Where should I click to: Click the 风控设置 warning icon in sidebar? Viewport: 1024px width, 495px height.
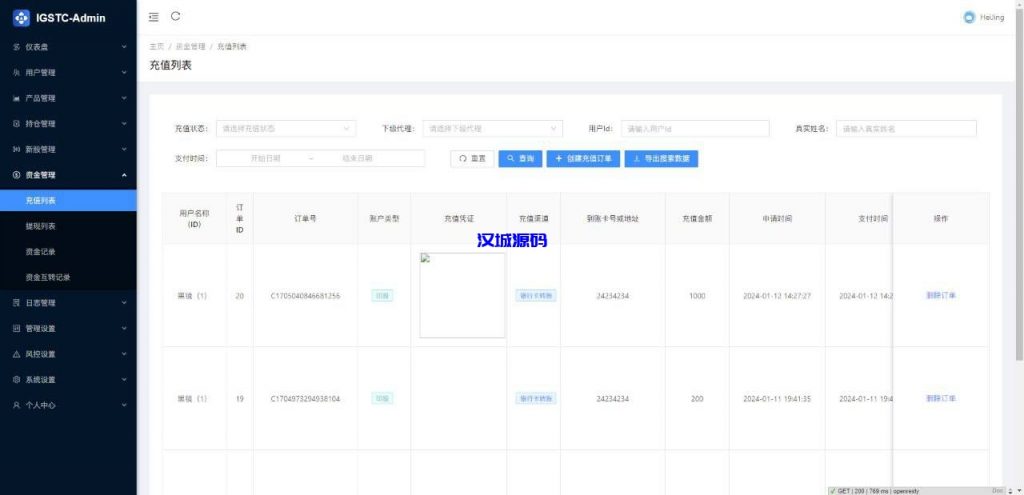click(16, 354)
